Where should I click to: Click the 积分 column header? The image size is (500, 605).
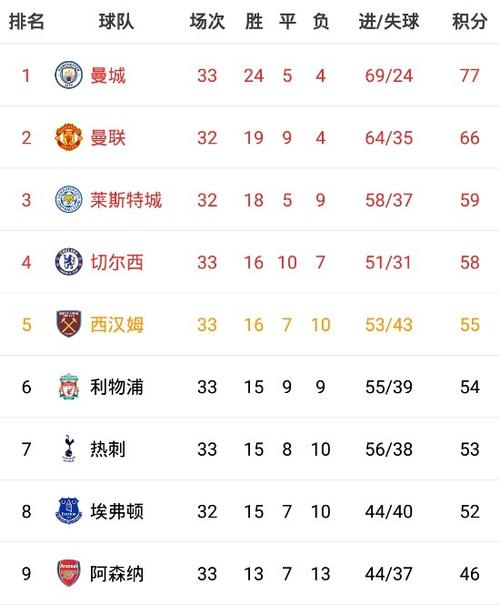tap(470, 21)
